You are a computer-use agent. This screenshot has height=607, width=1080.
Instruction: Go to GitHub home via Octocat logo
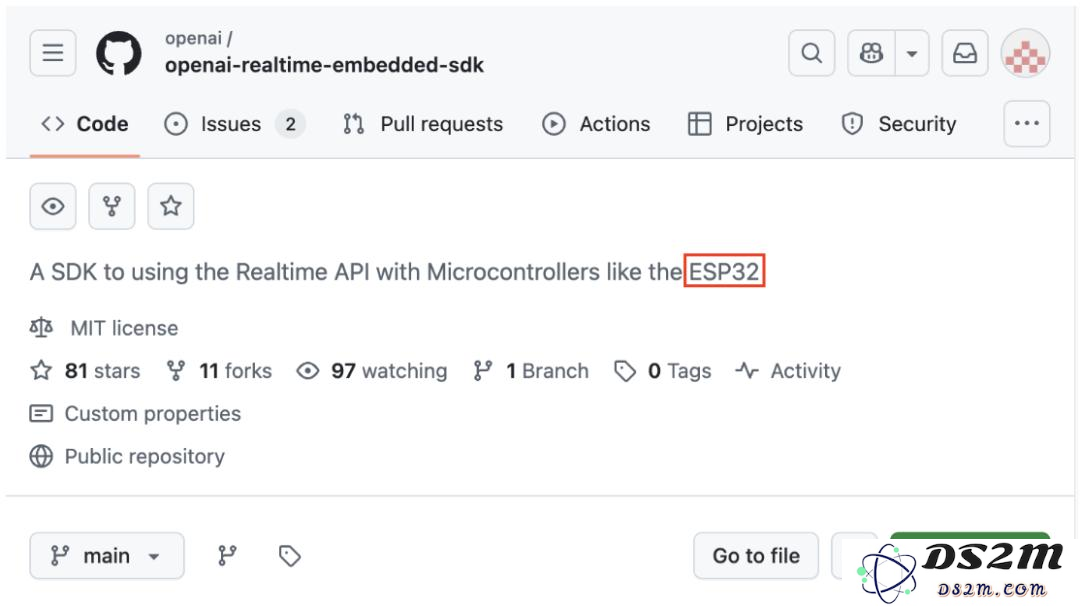coord(118,53)
